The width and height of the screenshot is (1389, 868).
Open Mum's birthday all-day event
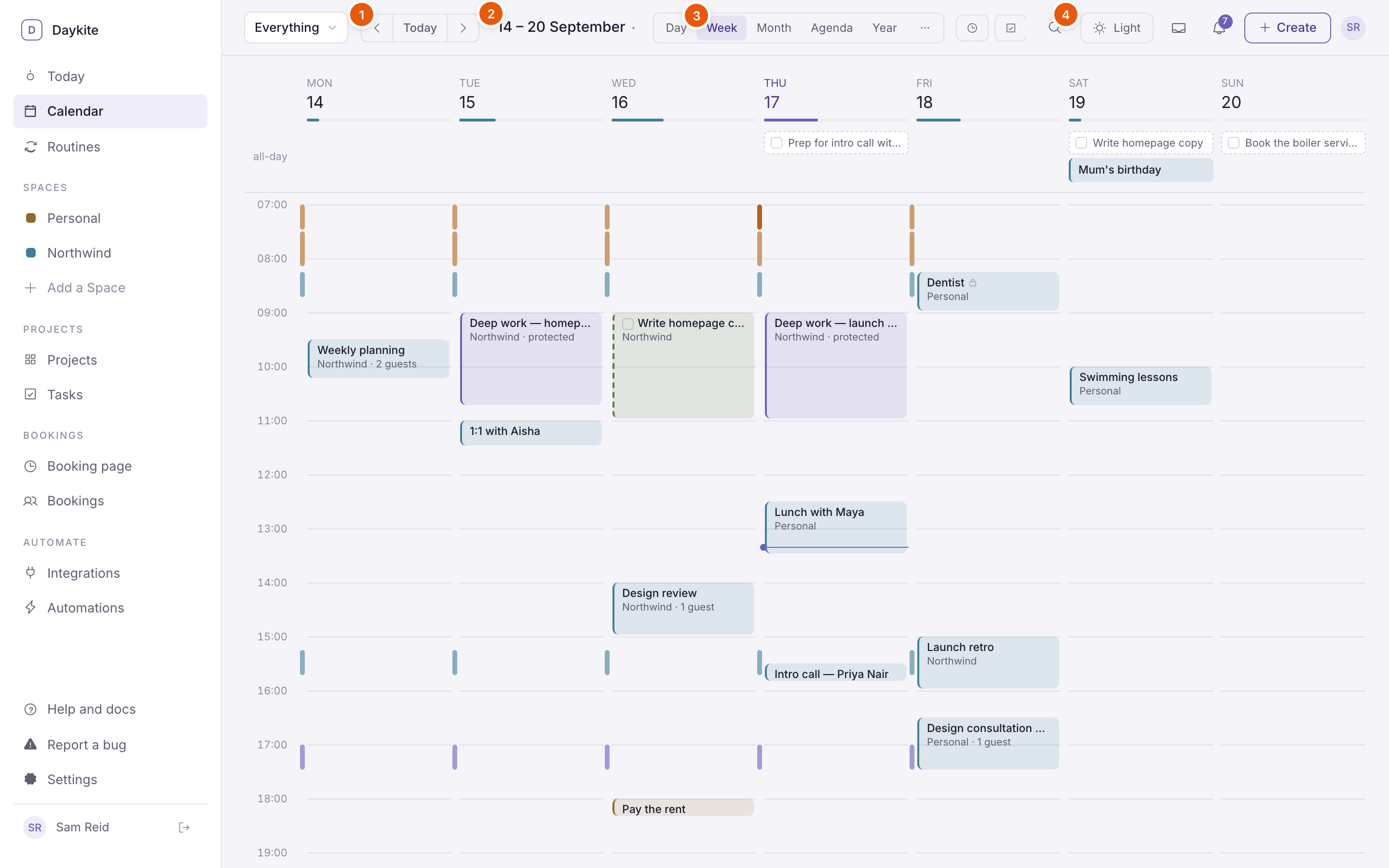[x=1141, y=170]
